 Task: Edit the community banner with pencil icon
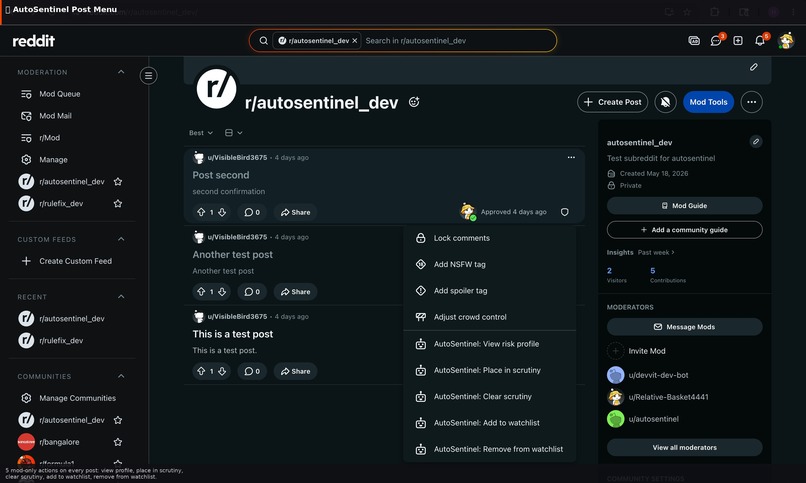pos(753,67)
